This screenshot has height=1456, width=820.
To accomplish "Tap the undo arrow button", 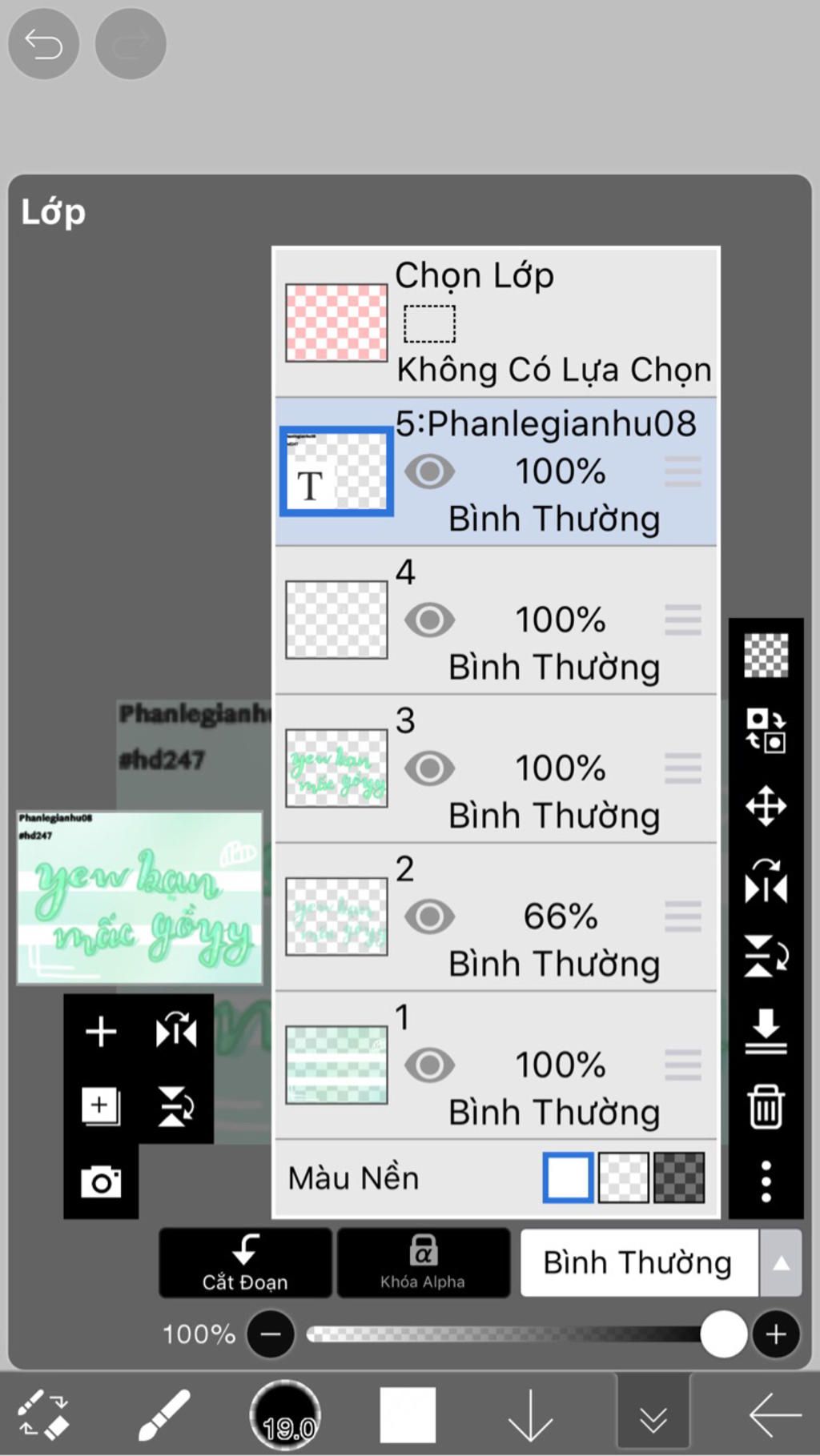I will coord(43,44).
